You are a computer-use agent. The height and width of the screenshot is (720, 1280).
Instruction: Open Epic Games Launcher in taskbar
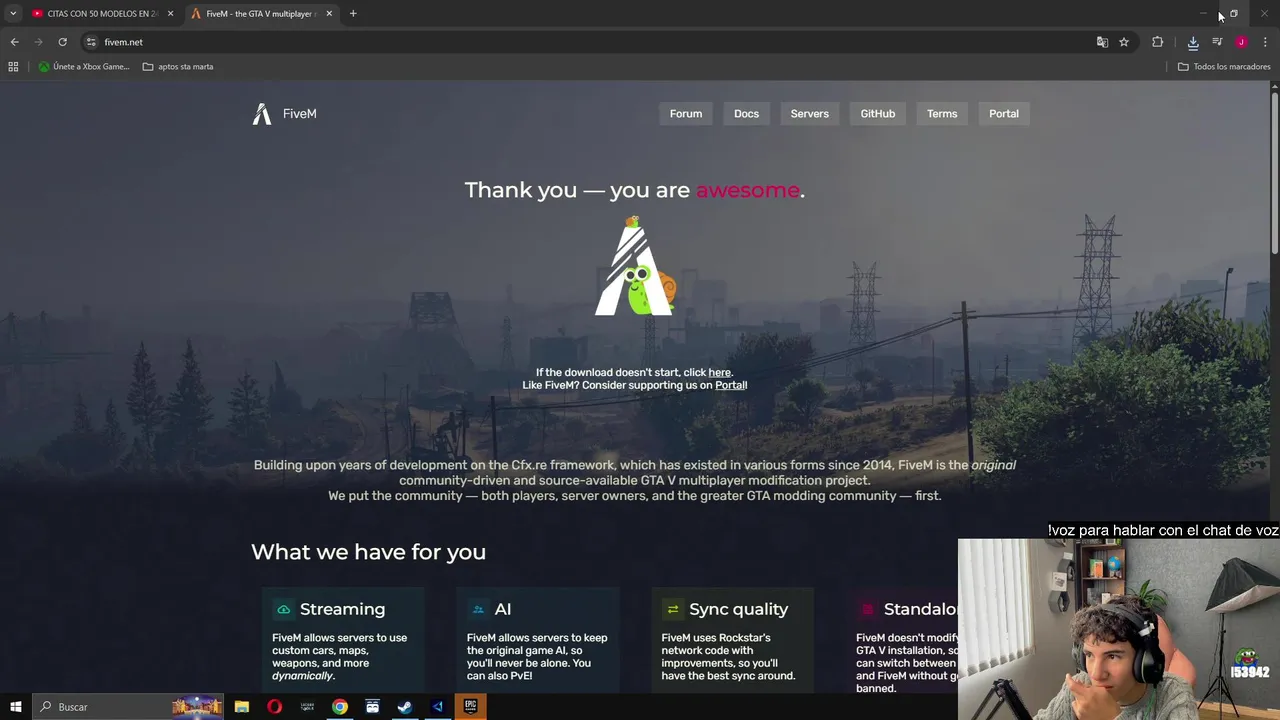pyautogui.click(x=470, y=707)
